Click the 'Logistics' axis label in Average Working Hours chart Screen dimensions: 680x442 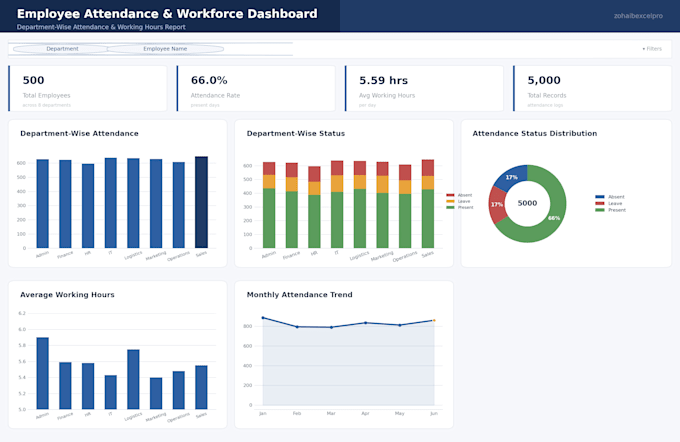(133, 417)
